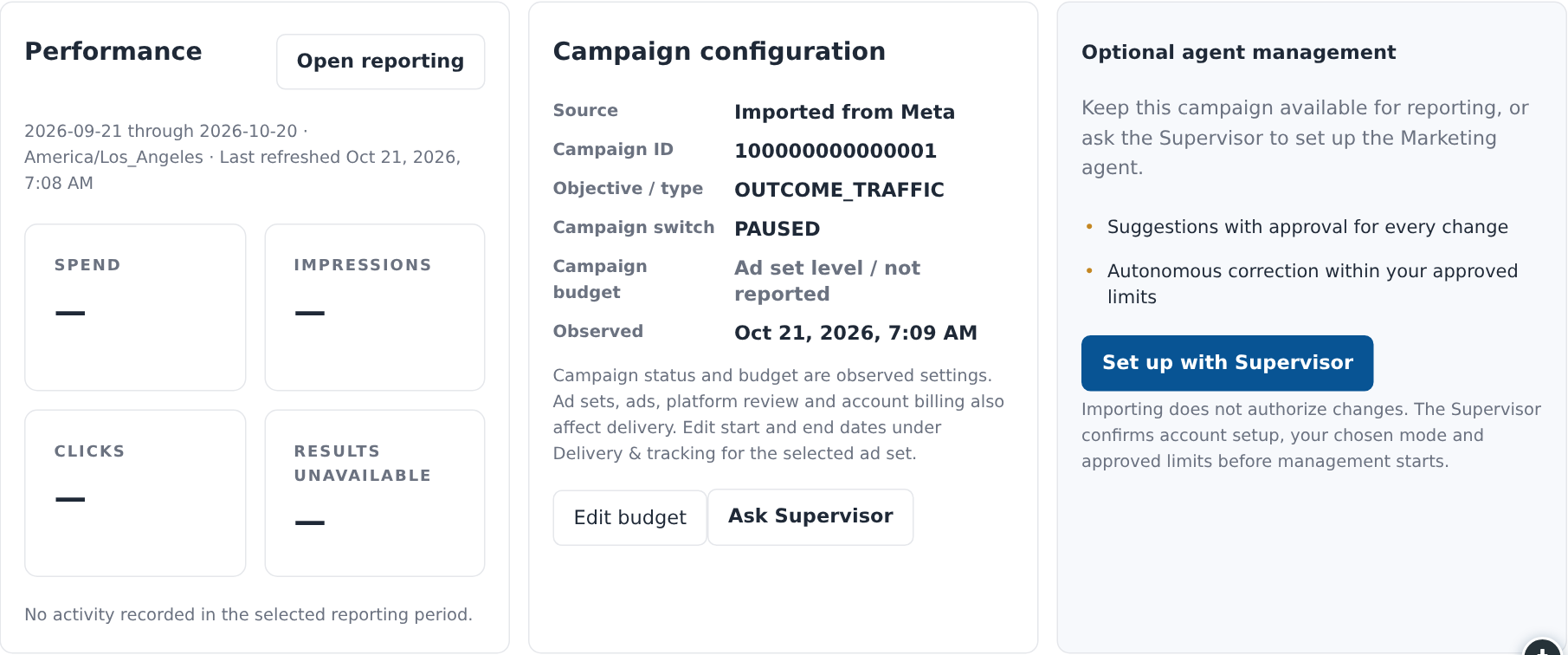Click the Campaign ID value 100000000000001

(x=836, y=151)
